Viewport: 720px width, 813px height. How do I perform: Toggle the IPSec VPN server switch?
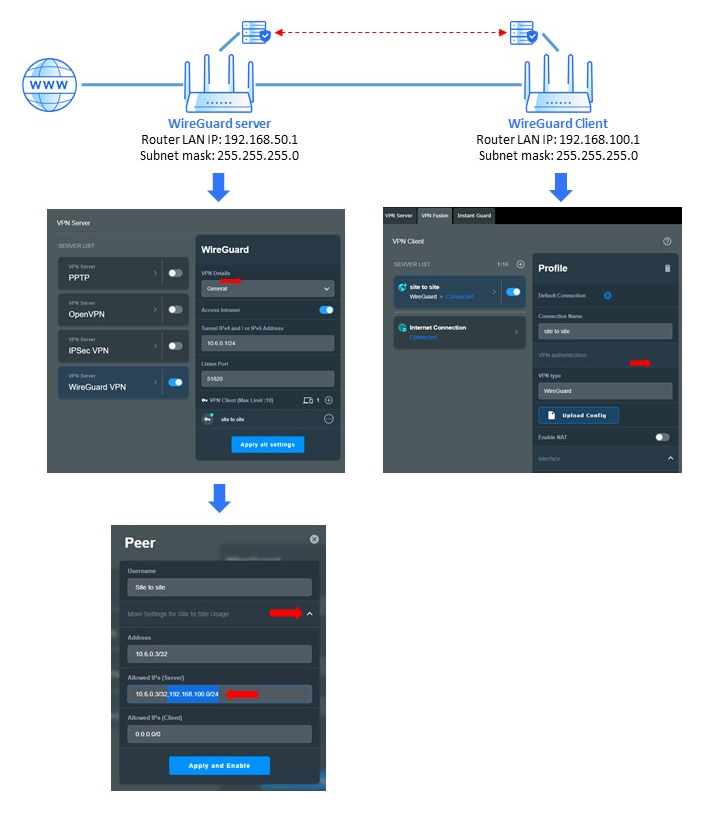pos(175,346)
